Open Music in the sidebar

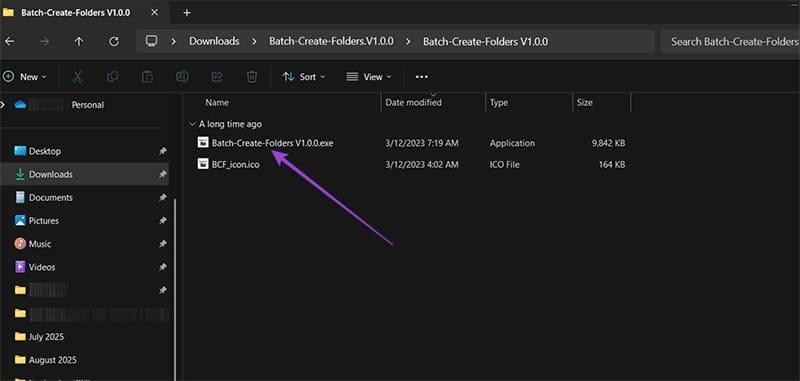(40, 244)
